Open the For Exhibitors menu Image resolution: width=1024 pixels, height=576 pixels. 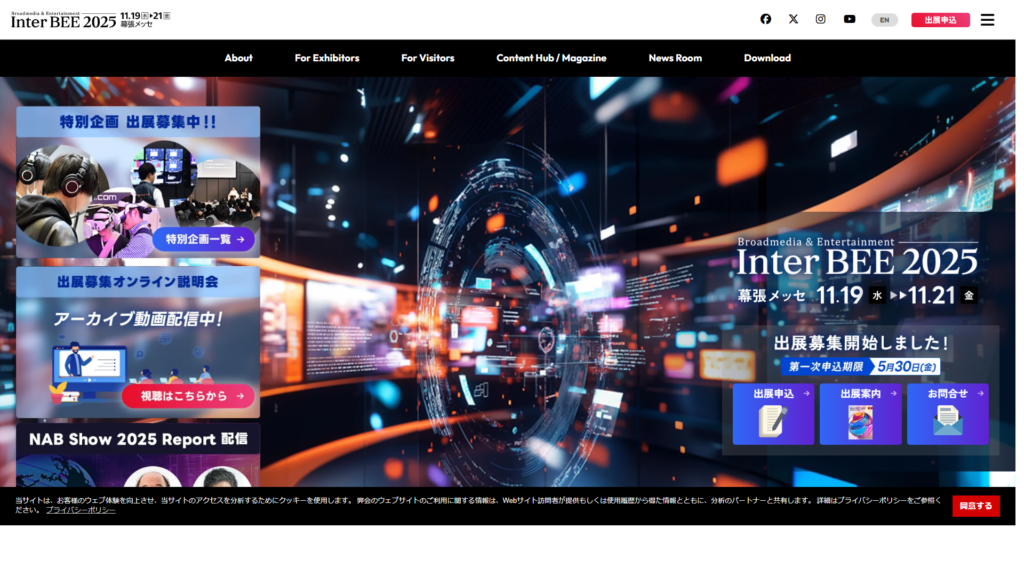[327, 58]
